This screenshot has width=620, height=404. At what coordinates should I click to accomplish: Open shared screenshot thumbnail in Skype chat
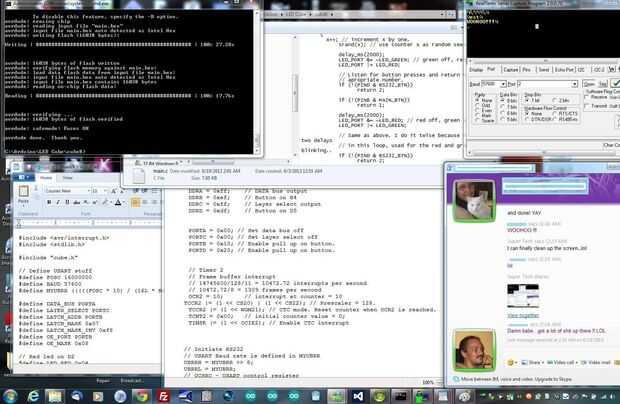coord(523,296)
